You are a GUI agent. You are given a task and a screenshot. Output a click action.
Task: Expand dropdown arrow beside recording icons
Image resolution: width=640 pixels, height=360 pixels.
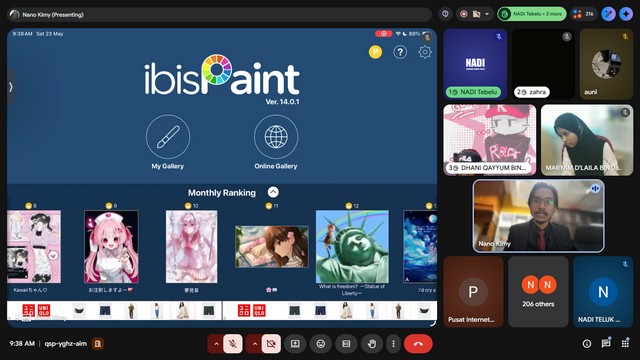pos(487,14)
